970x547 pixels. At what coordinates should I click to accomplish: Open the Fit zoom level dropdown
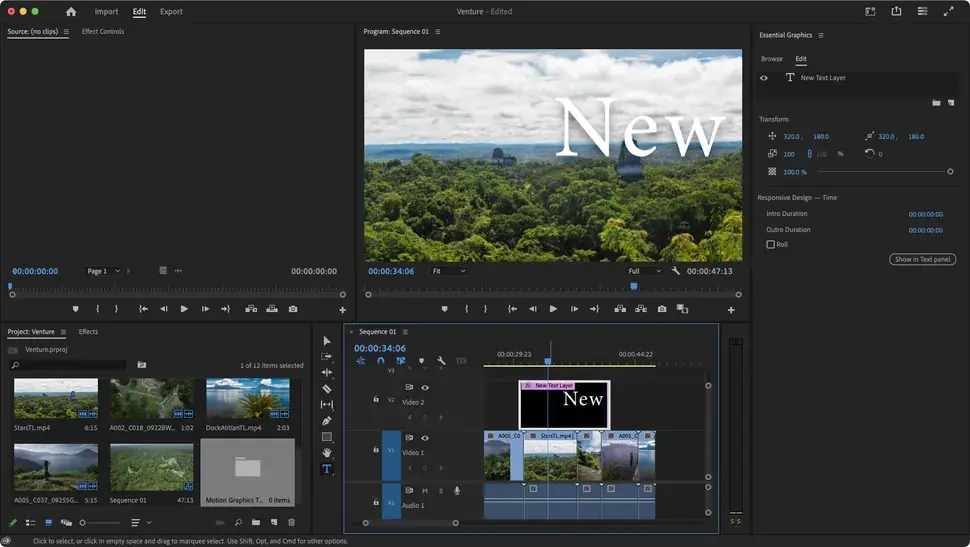pos(448,271)
